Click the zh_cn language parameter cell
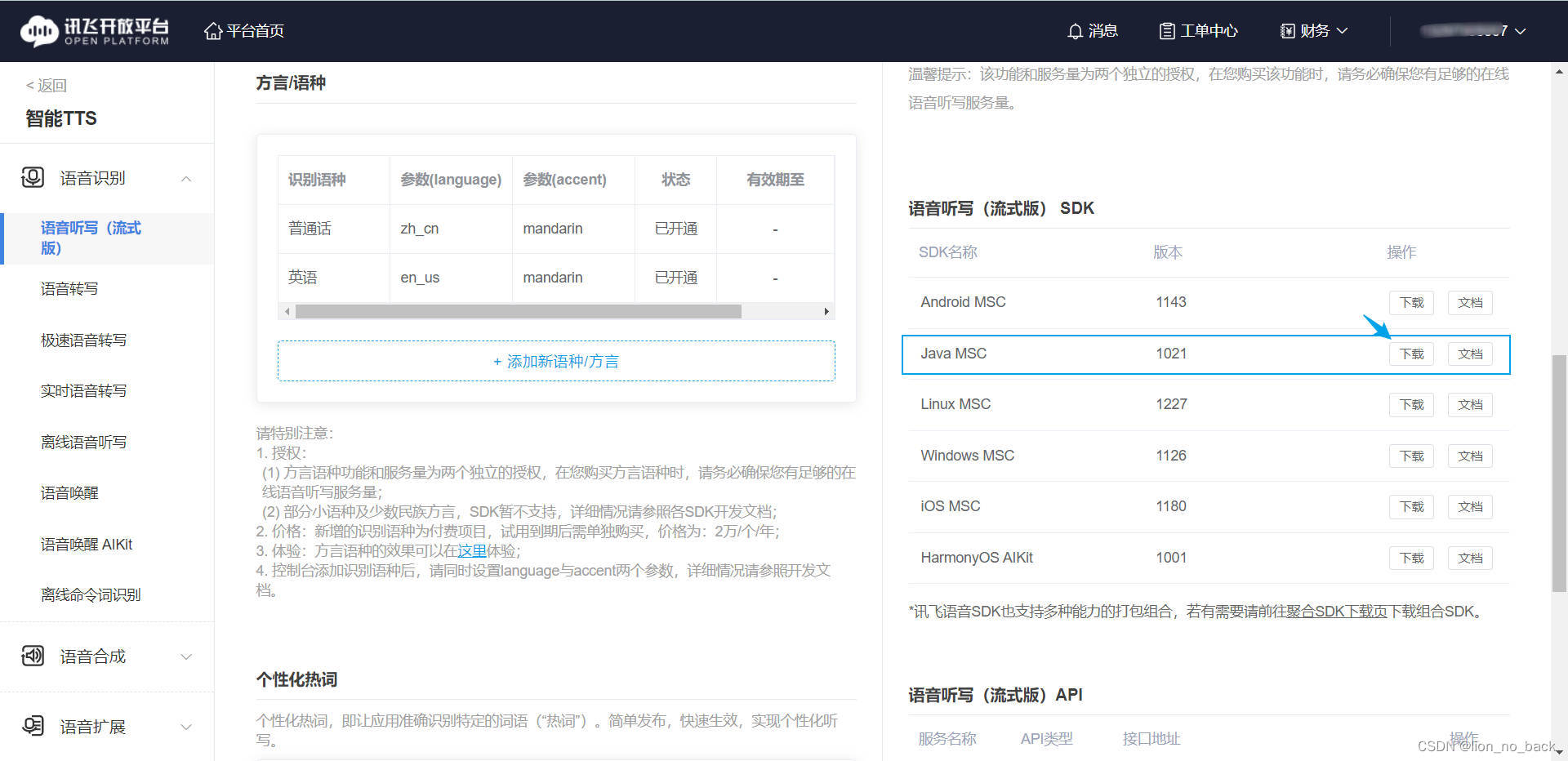The image size is (1568, 761). coord(452,229)
